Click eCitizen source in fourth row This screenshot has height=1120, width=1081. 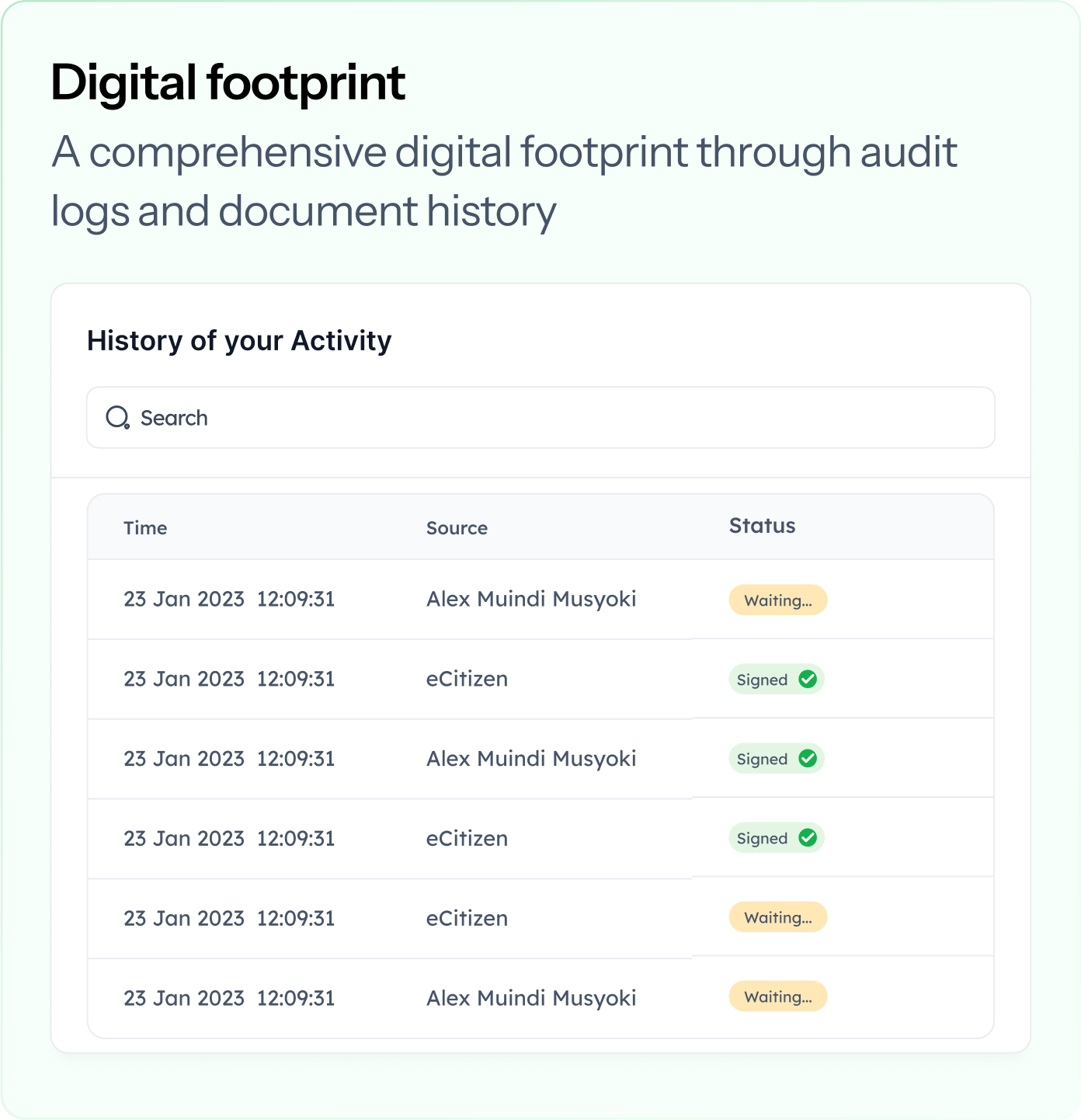[x=467, y=839]
